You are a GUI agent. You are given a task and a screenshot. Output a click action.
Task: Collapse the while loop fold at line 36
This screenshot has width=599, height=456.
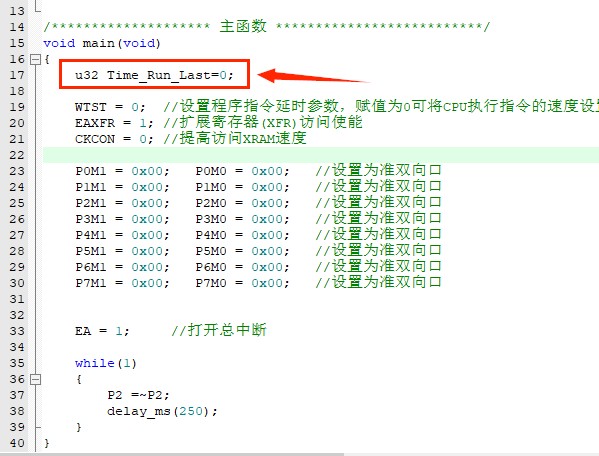coord(35,379)
